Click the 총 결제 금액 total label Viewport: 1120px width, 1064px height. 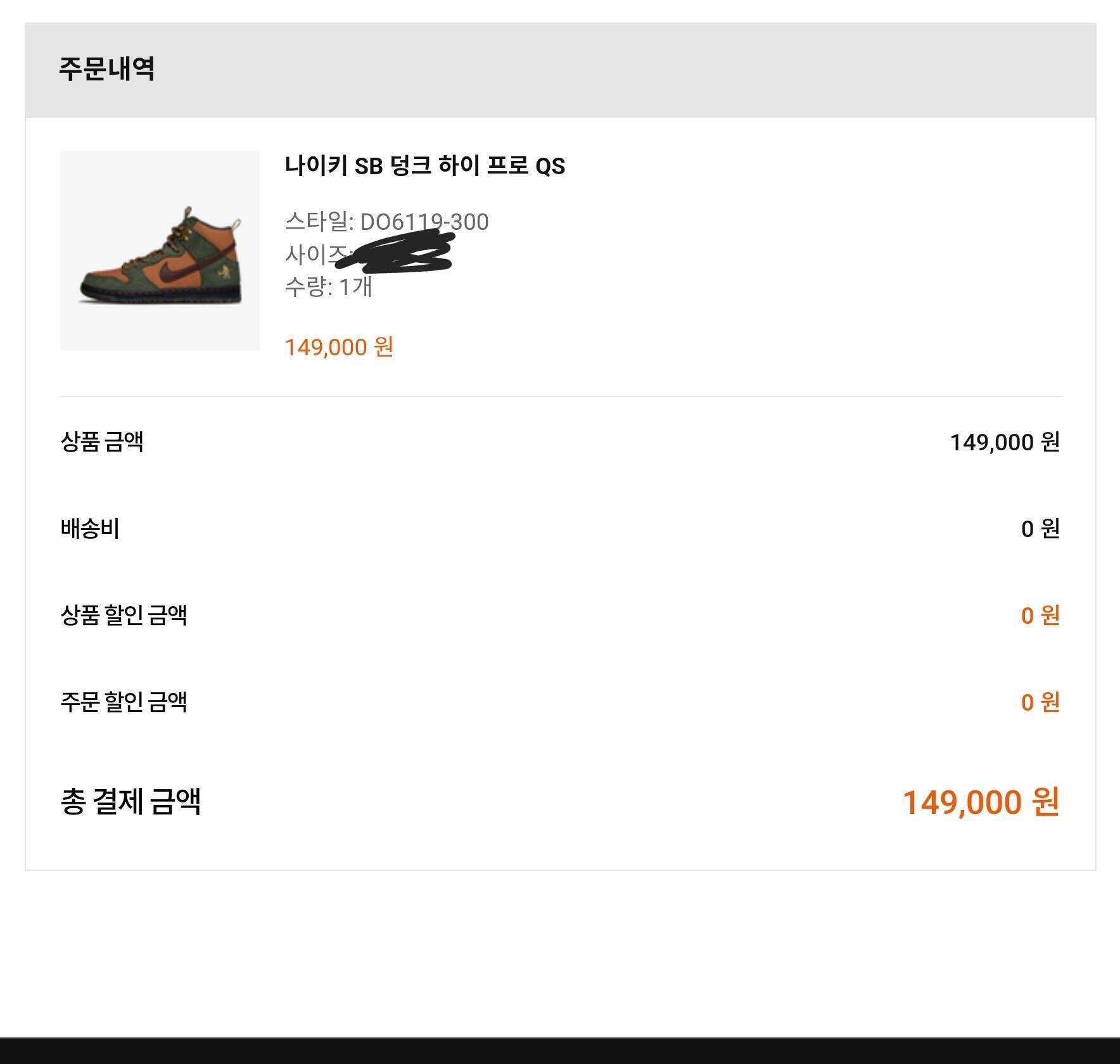click(x=130, y=802)
